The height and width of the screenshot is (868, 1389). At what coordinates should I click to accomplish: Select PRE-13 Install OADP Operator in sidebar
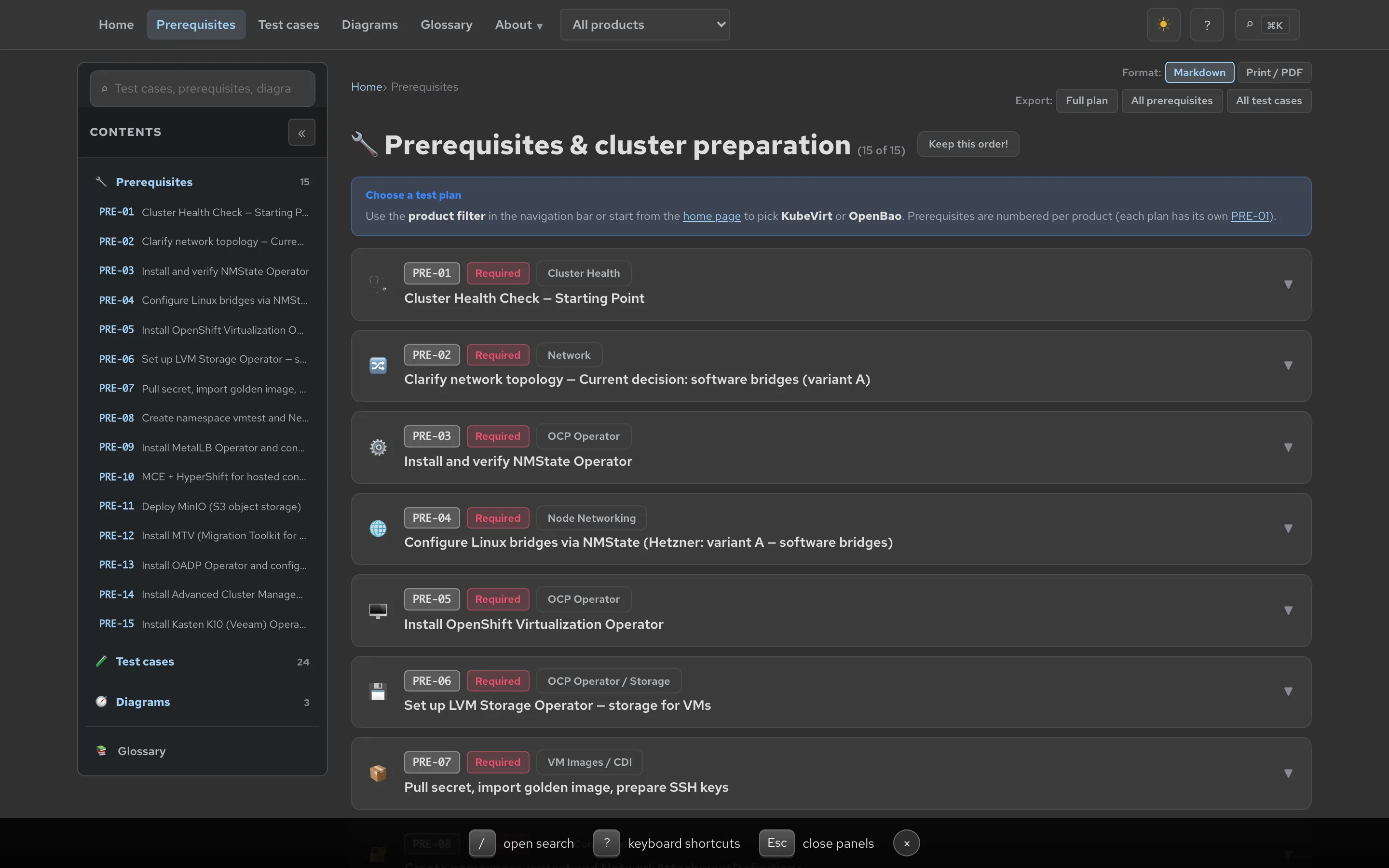204,565
